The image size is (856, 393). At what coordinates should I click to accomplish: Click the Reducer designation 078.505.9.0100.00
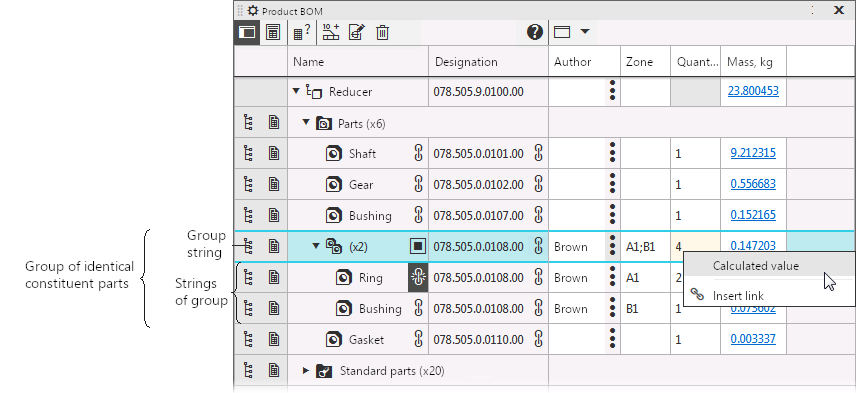tap(478, 92)
